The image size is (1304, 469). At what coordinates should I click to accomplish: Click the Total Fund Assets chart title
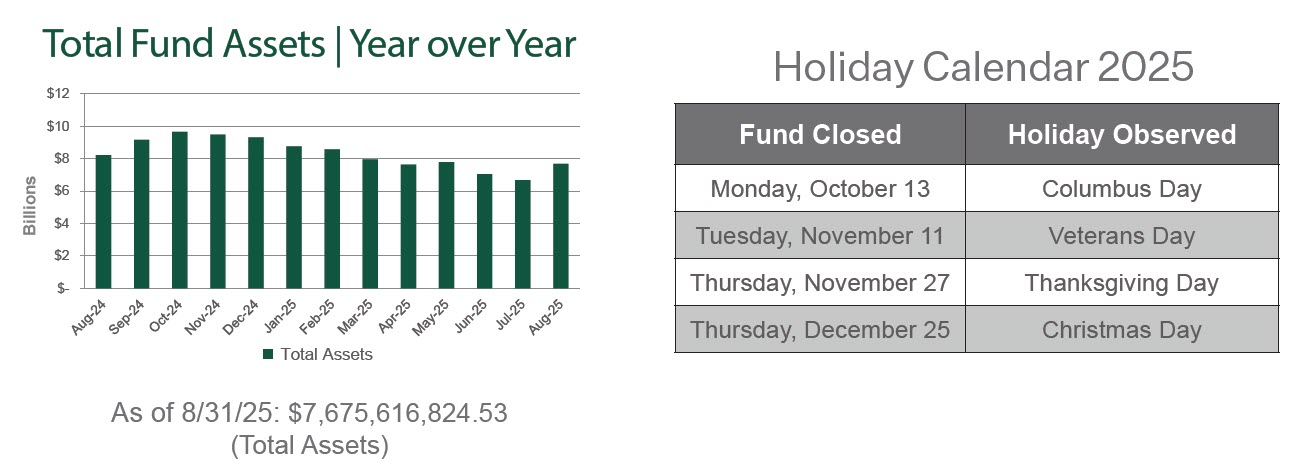pos(310,45)
